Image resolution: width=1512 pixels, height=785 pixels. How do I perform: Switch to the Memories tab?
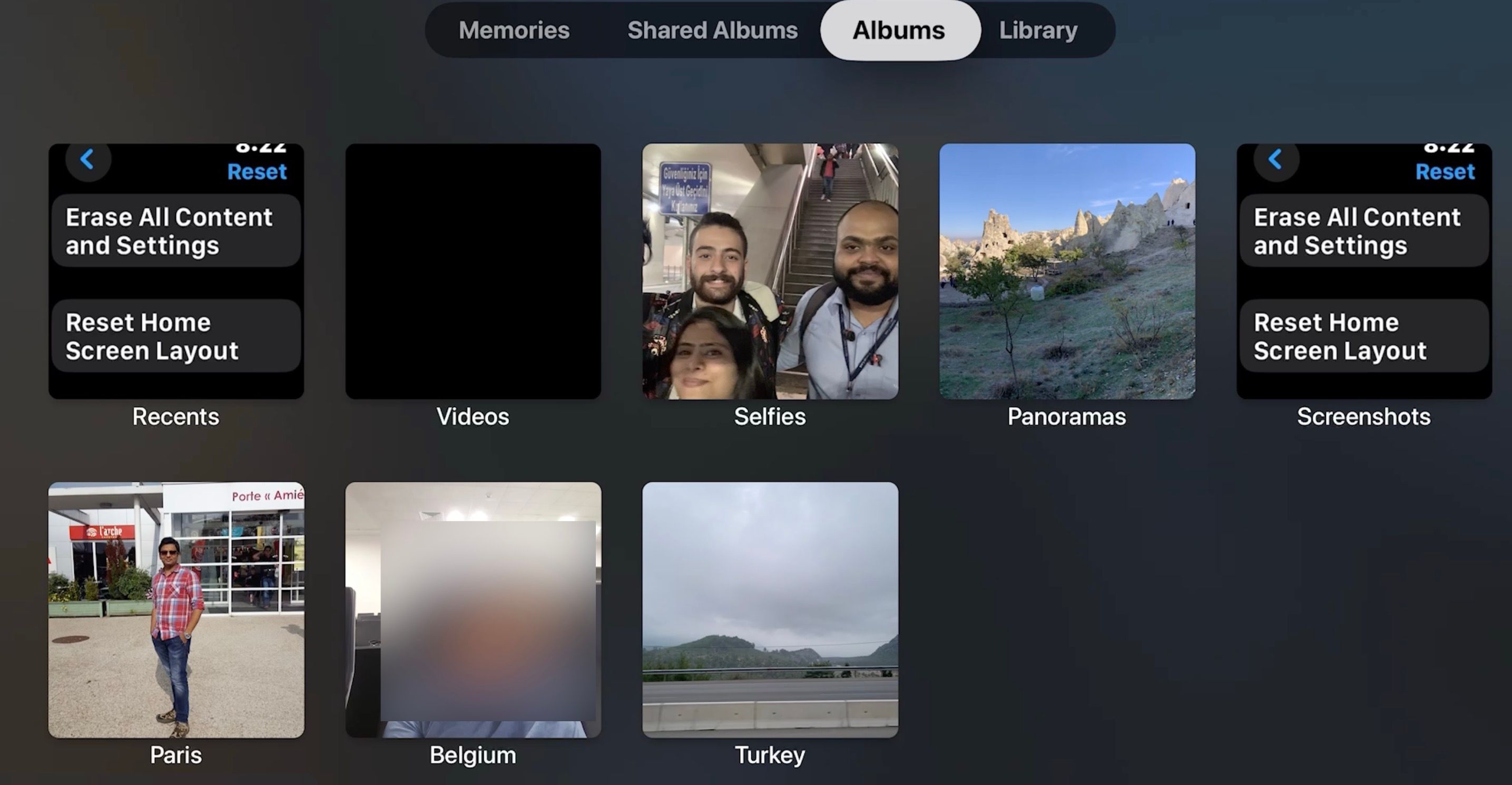(x=513, y=29)
